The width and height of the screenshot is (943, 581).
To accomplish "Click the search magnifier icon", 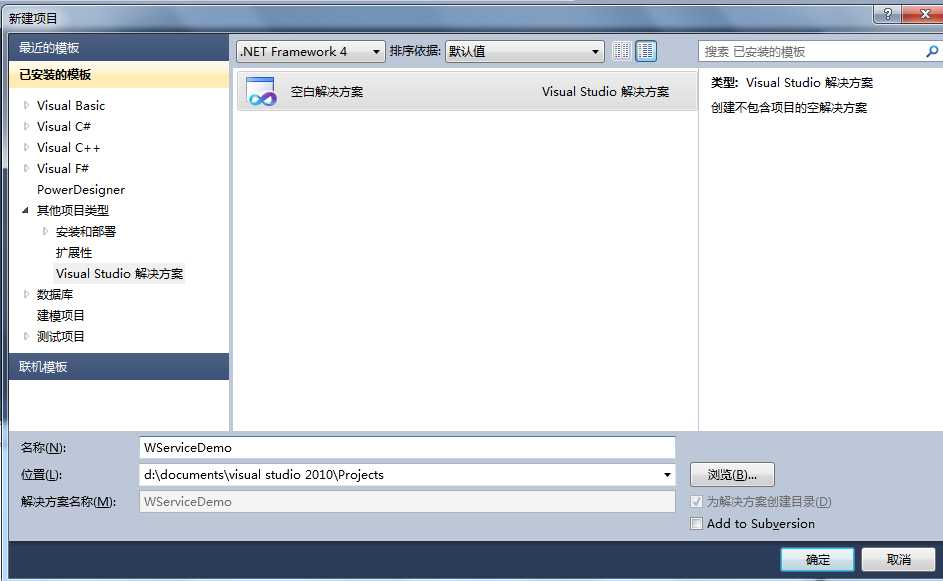I will tap(932, 52).
